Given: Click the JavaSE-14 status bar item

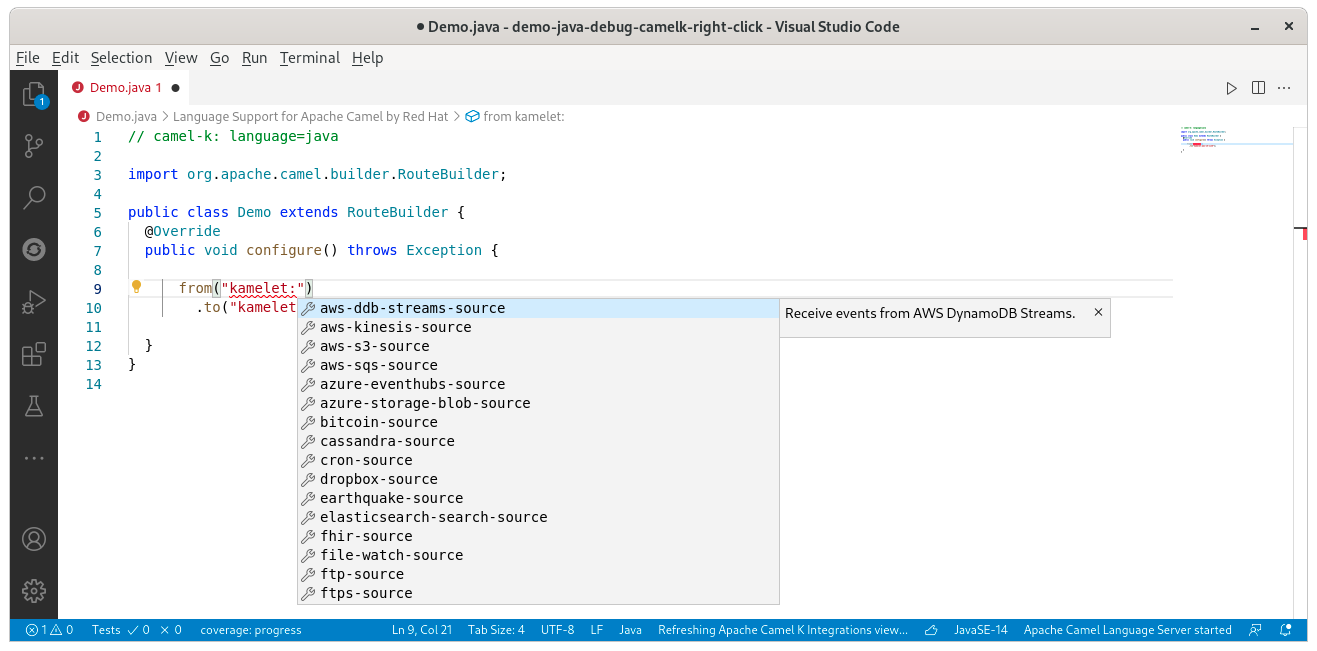Looking at the screenshot, I should coord(980,630).
